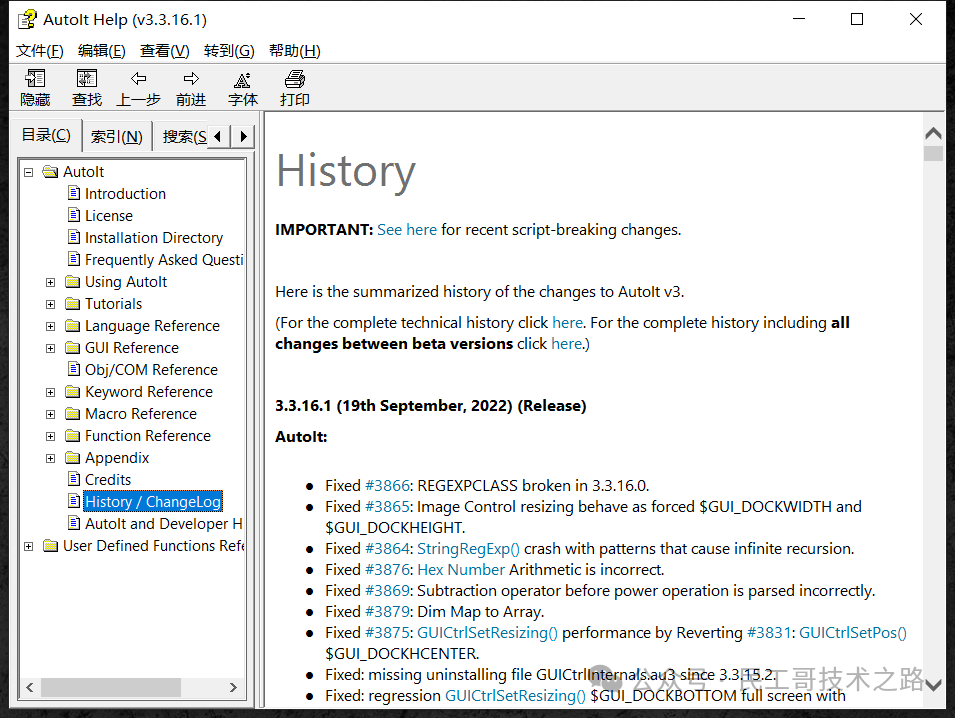
Task: Expand the GUI Reference node
Action: point(51,348)
